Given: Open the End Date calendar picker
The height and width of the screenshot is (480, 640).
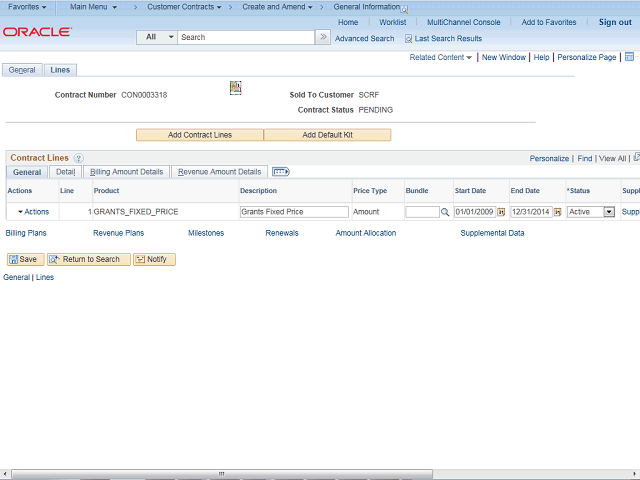Looking at the screenshot, I should tap(557, 212).
